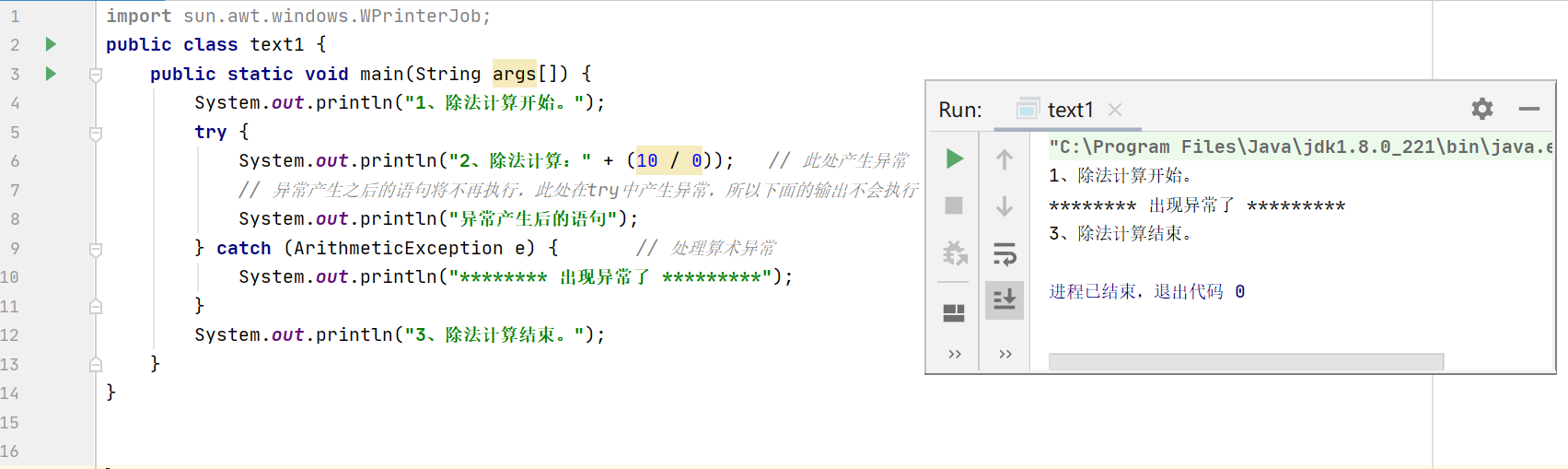The height and width of the screenshot is (469, 1568).
Task: Click line number 8 in the gutter
Action: pos(15,219)
